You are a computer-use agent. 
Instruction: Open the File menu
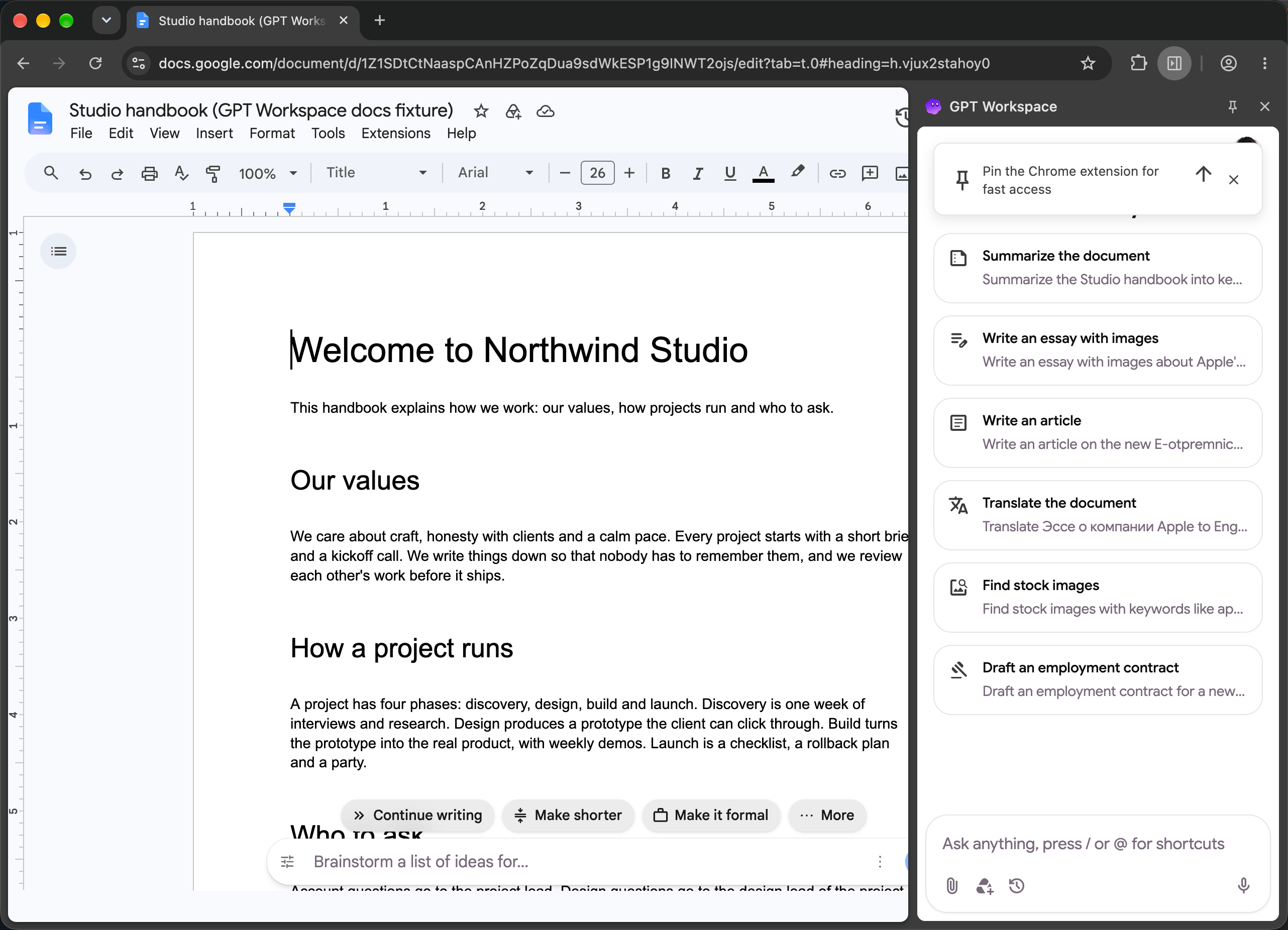point(81,133)
